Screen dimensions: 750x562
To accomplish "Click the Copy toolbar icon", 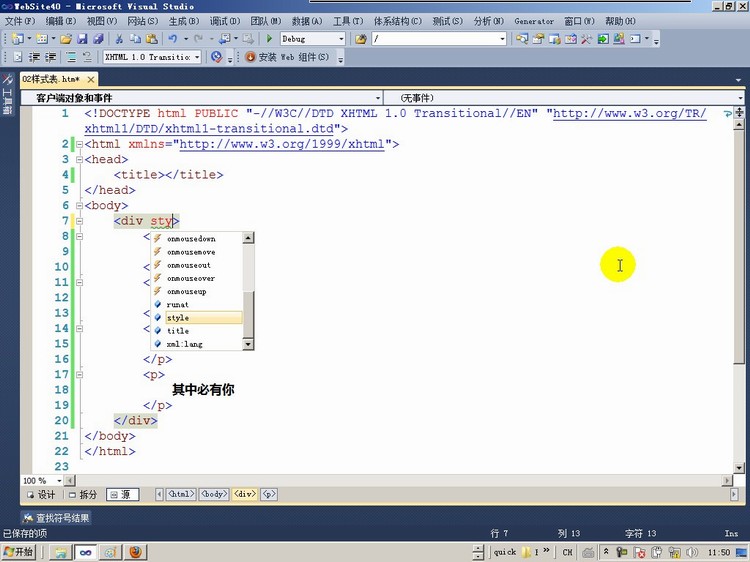I will click(x=135, y=39).
